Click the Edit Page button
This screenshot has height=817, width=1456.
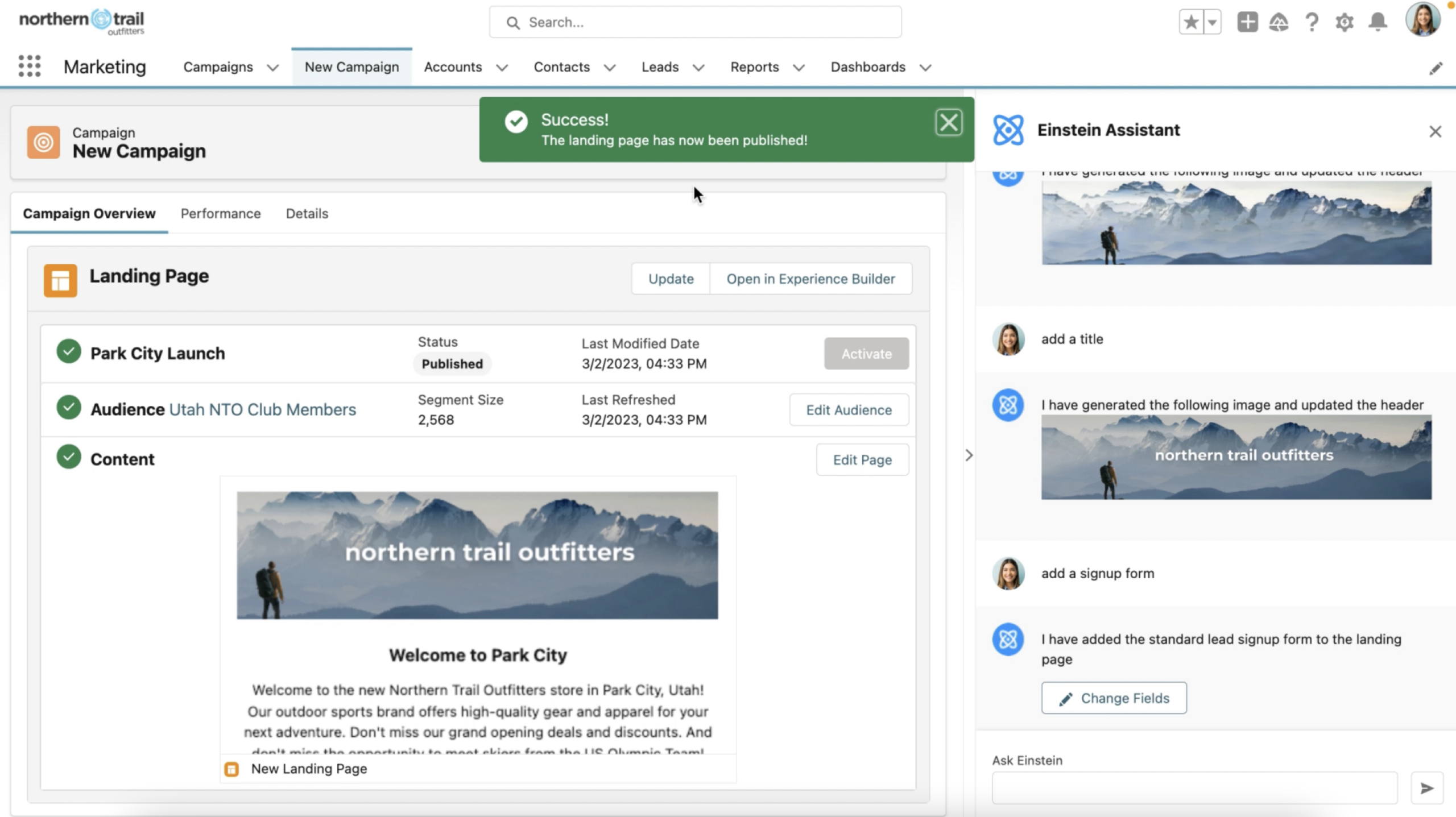click(862, 460)
